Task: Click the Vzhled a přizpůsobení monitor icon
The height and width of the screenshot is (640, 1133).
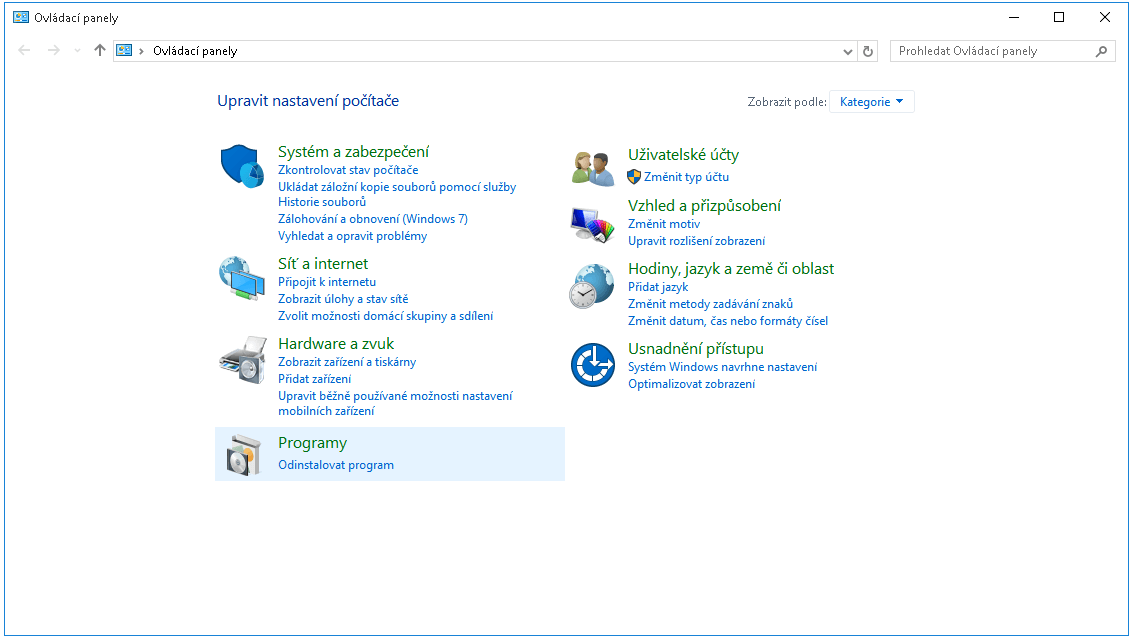Action: (x=593, y=225)
